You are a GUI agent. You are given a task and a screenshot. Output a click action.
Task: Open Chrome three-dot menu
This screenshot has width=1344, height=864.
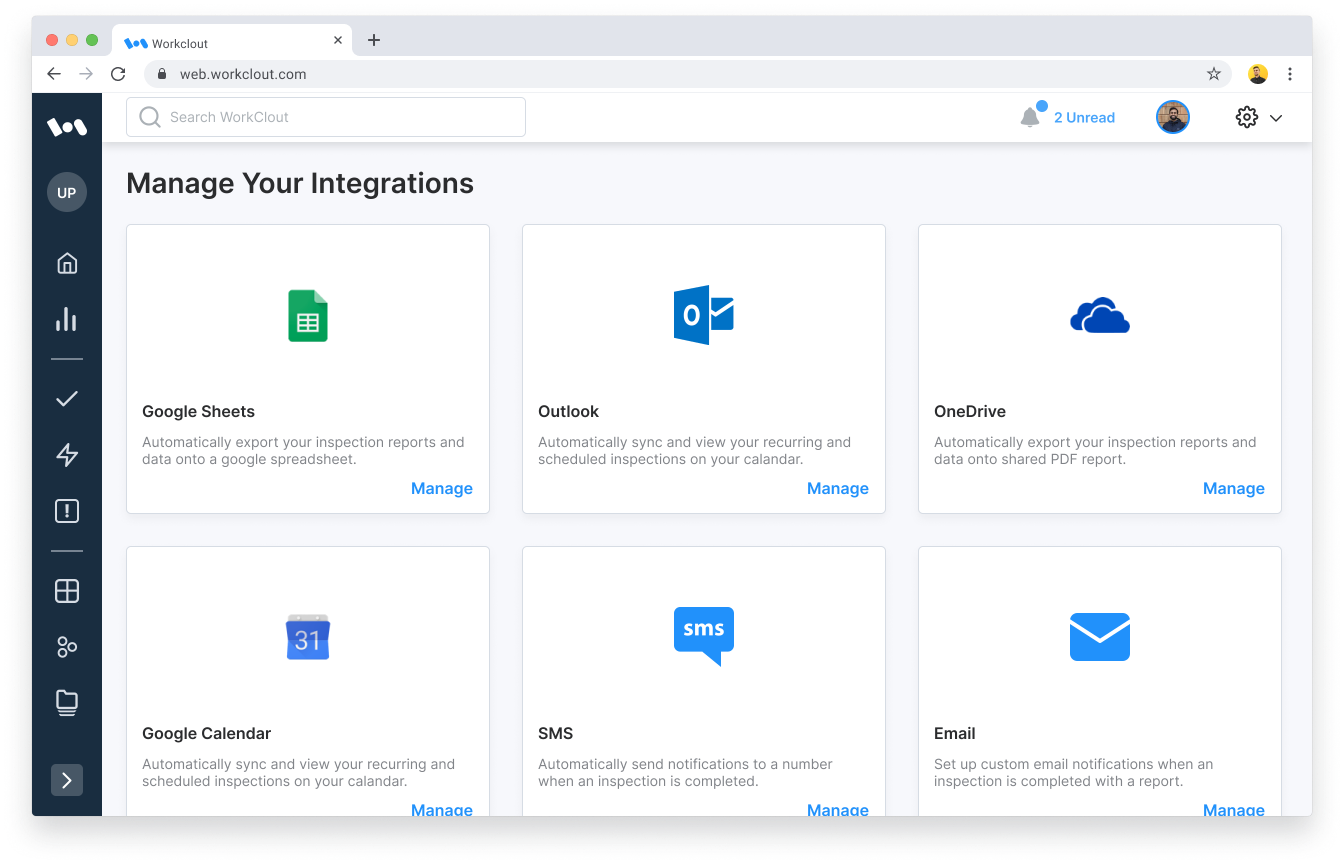pos(1290,74)
